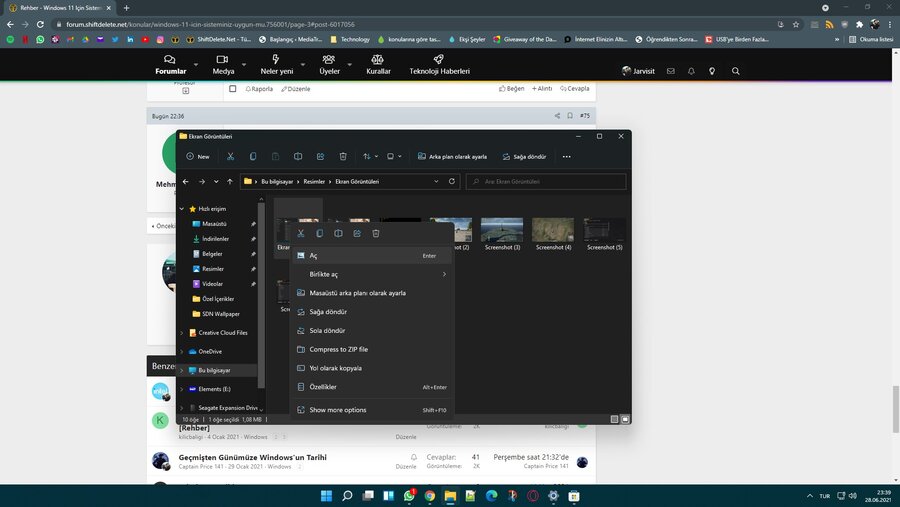Open the Windows Start button on taskbar
Screen dimensions: 900x507
point(326,495)
